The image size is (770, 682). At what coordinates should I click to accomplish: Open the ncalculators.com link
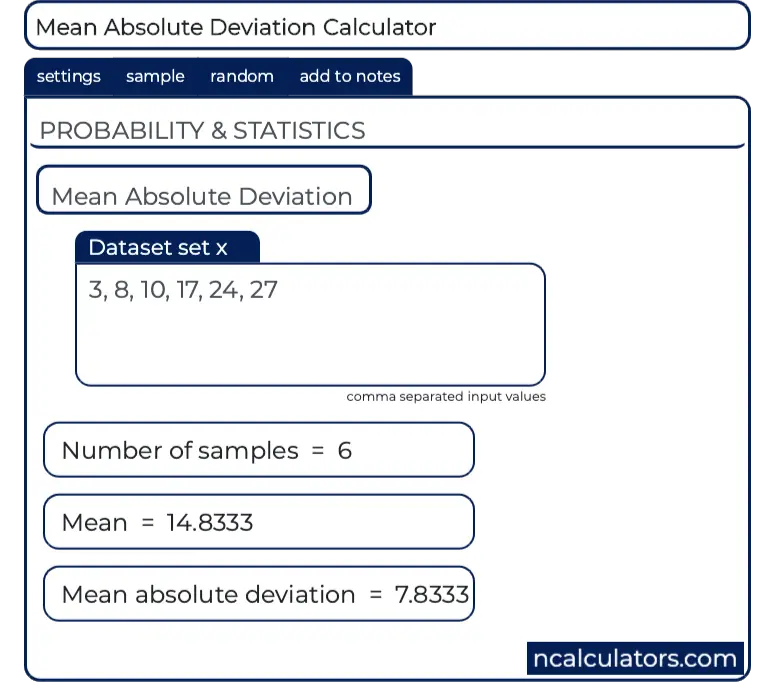coord(635,659)
